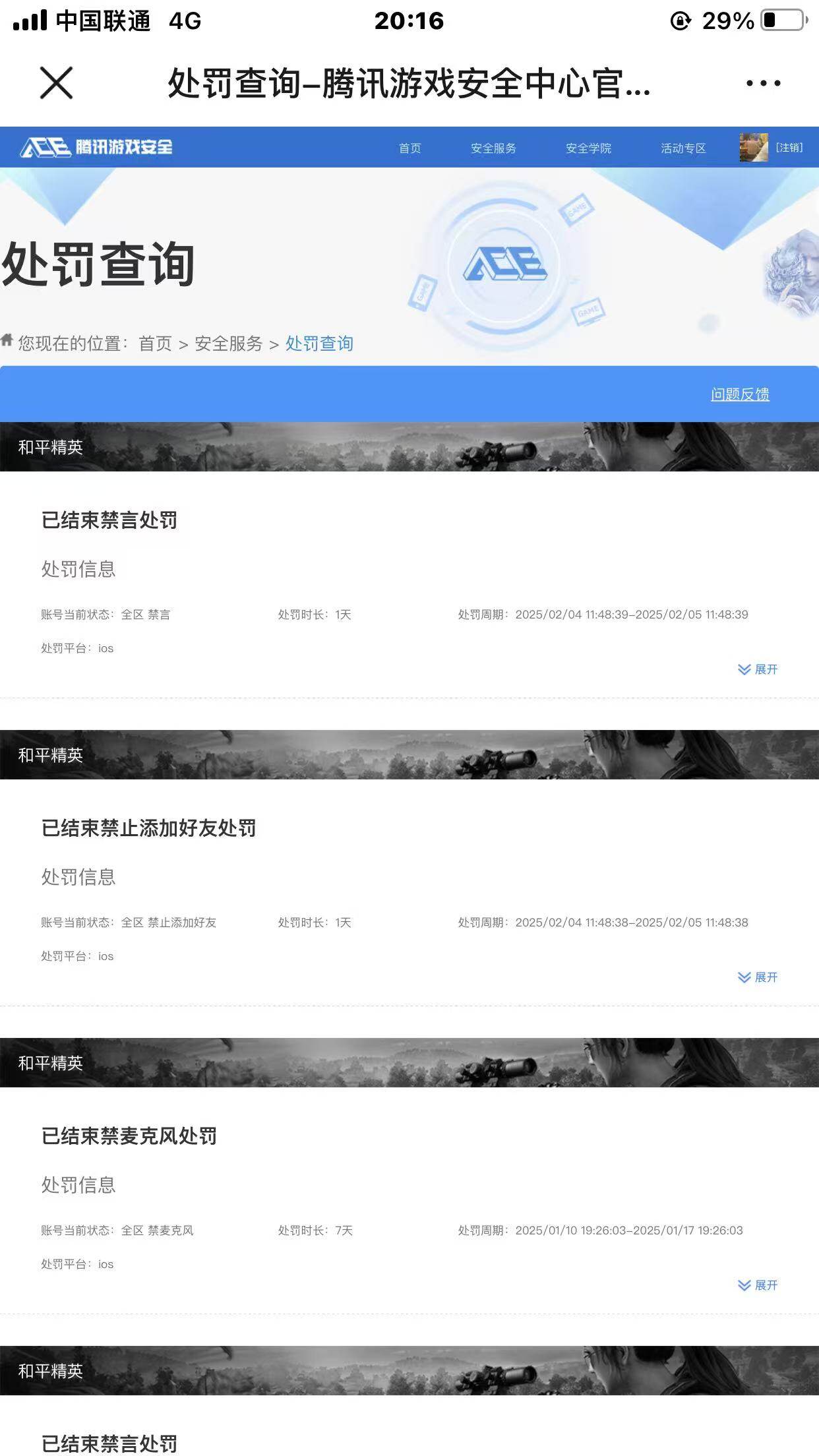Select 账号当前状态：全区 禁止添加好友 text

(x=129, y=923)
